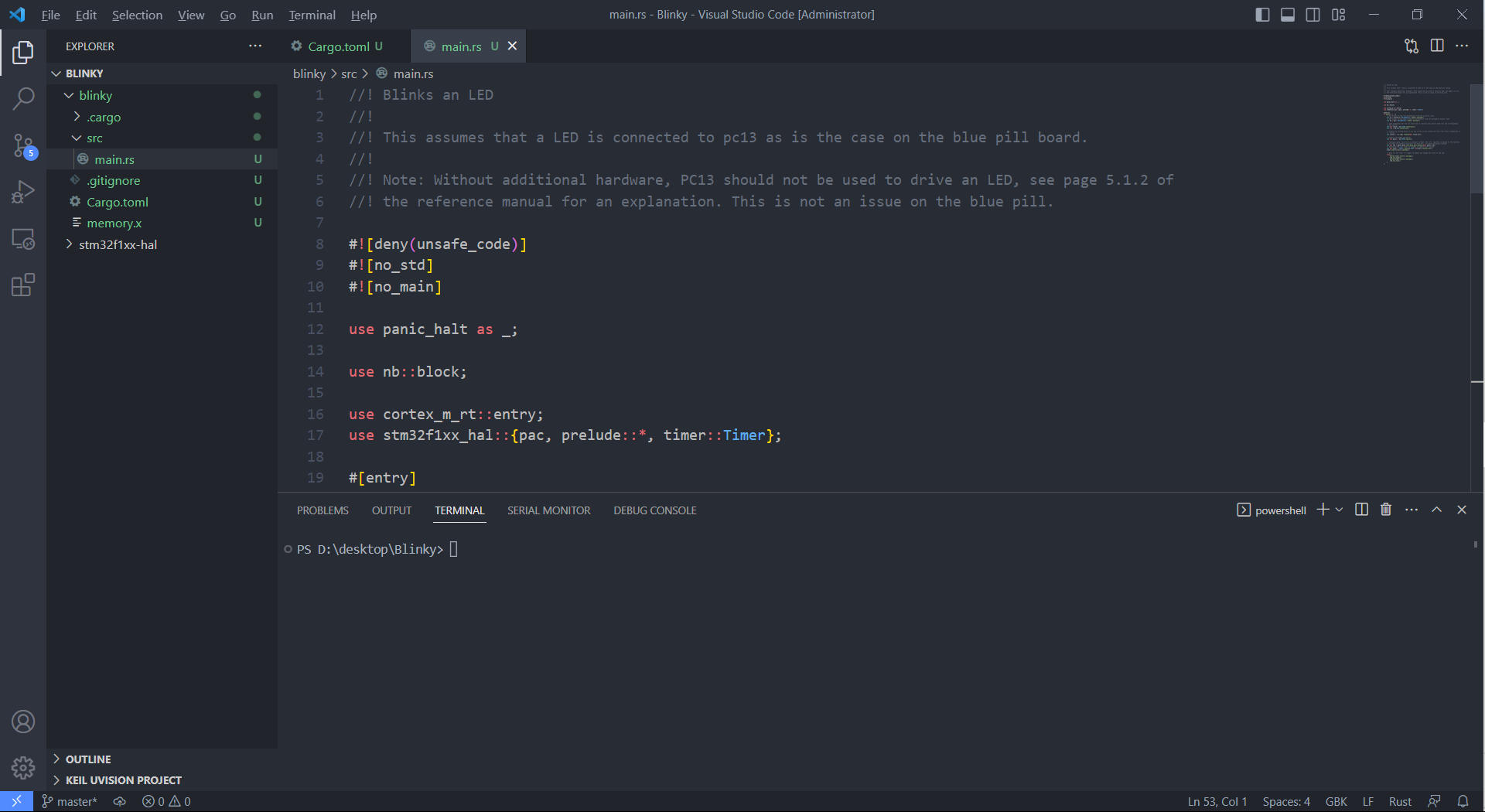Click the minimap preview of the code
The image size is (1485, 812).
[1422, 124]
